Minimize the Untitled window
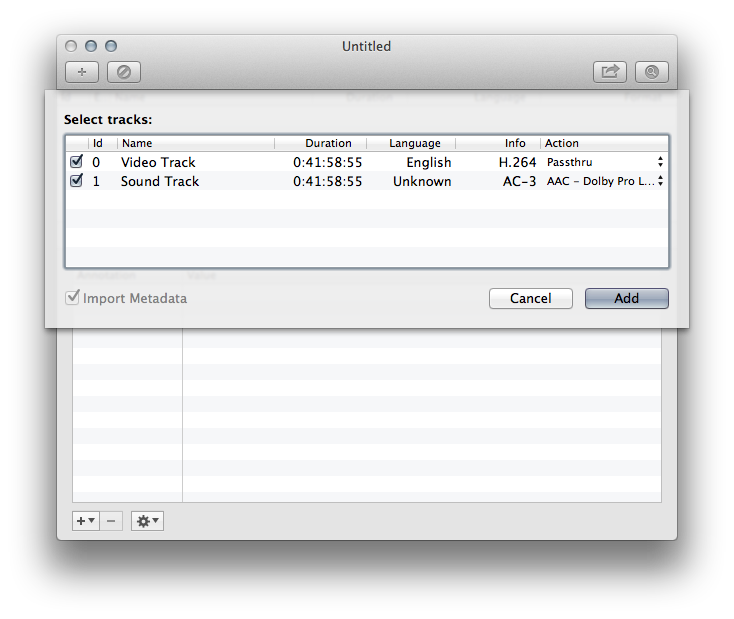The width and height of the screenshot is (734, 619). [91, 46]
